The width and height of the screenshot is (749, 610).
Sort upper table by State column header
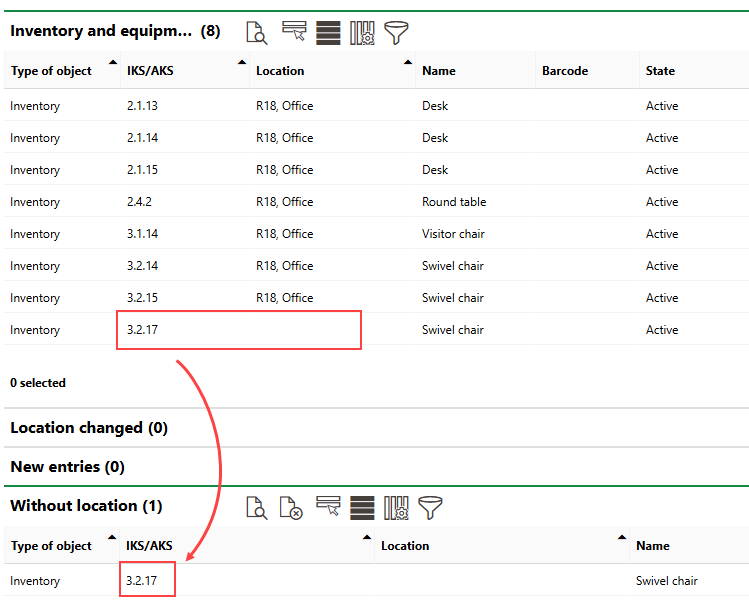[660, 71]
